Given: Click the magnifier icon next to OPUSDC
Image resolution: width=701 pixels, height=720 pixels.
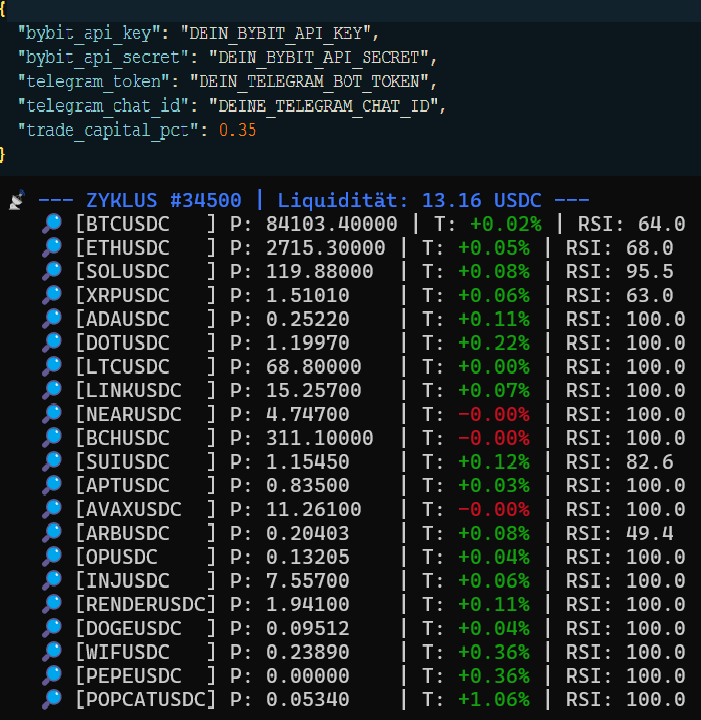Looking at the screenshot, I should [52, 557].
